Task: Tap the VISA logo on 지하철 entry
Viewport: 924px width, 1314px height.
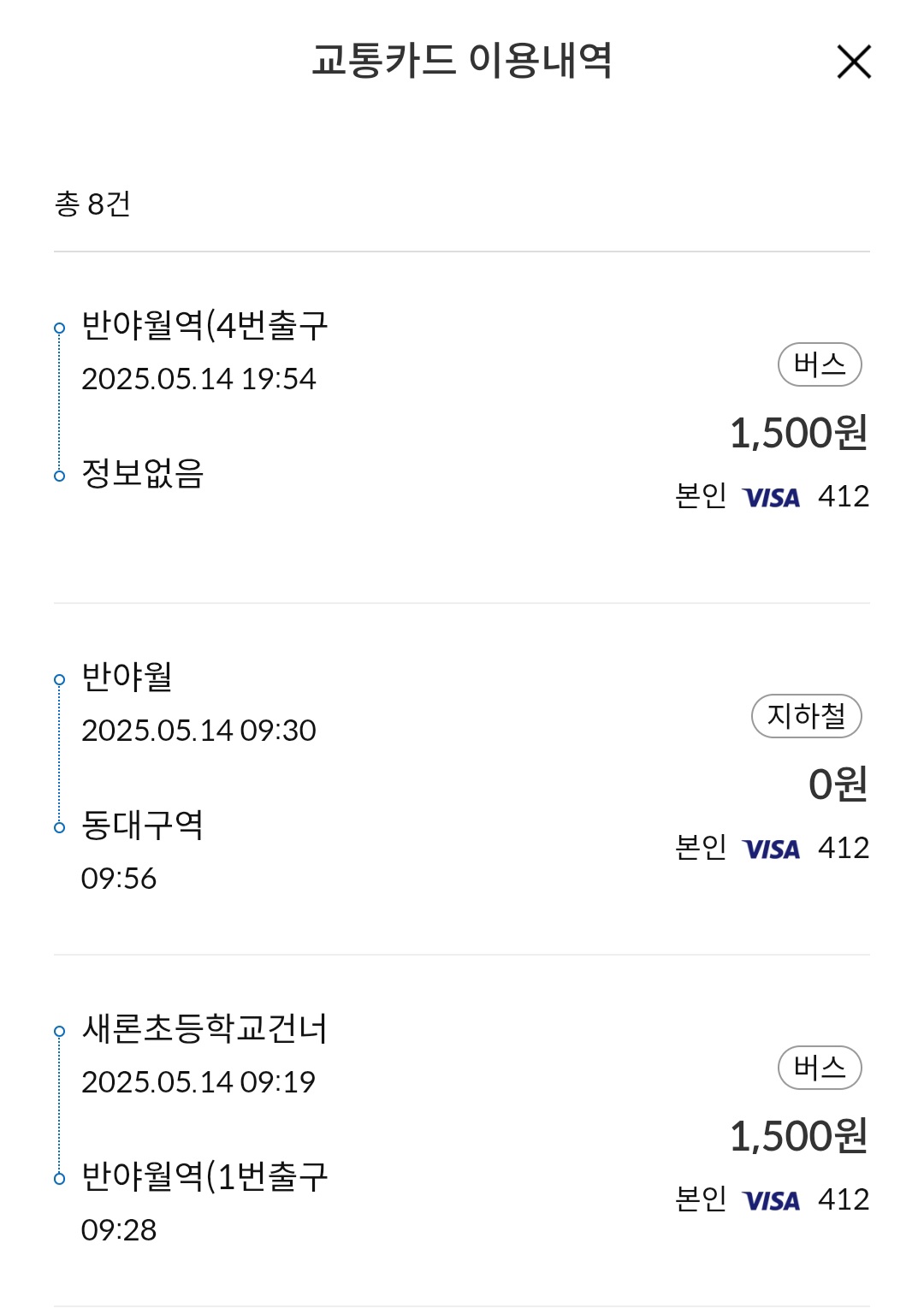Action: pyautogui.click(x=771, y=849)
